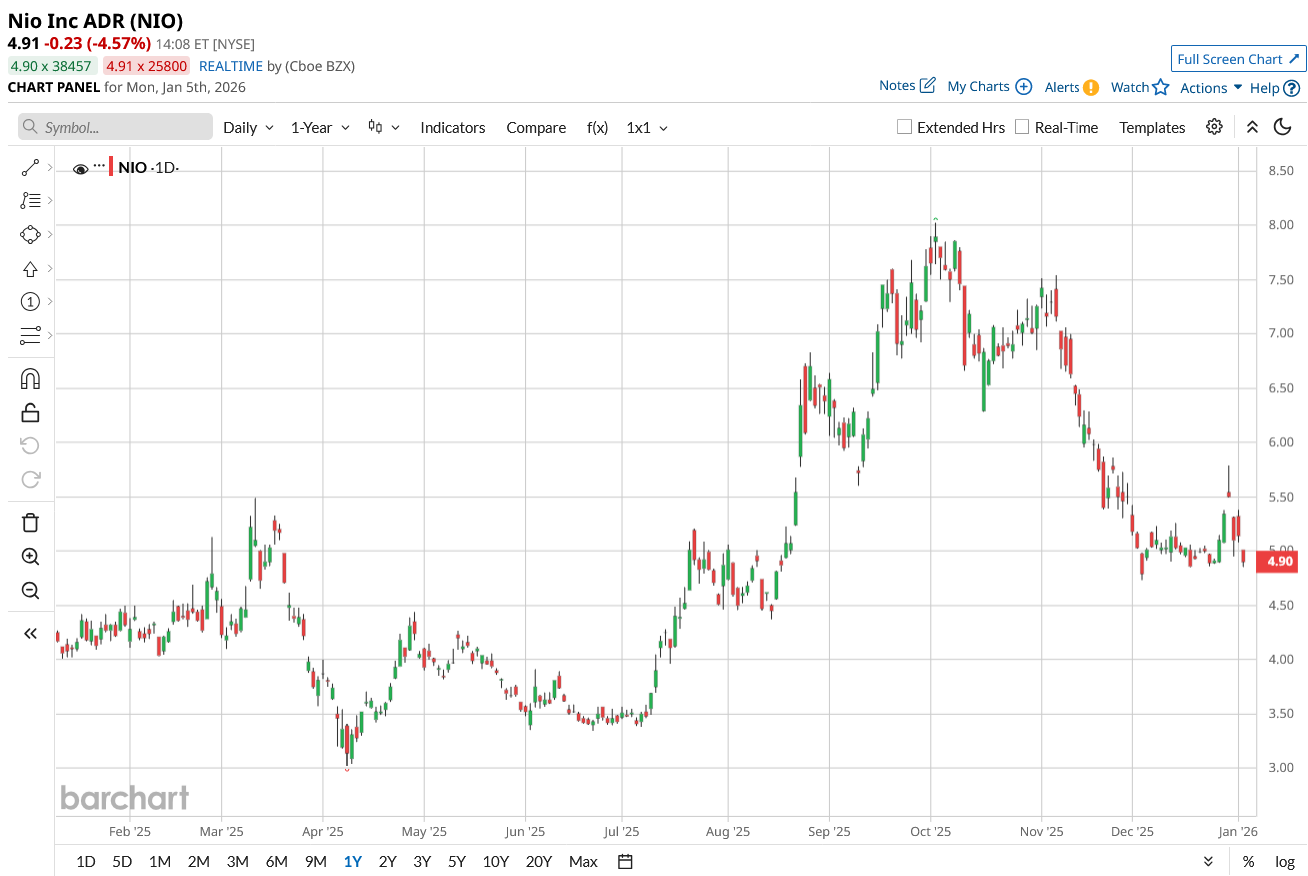Select the up-arrow marker tool
The image size is (1308, 876).
(x=30, y=269)
